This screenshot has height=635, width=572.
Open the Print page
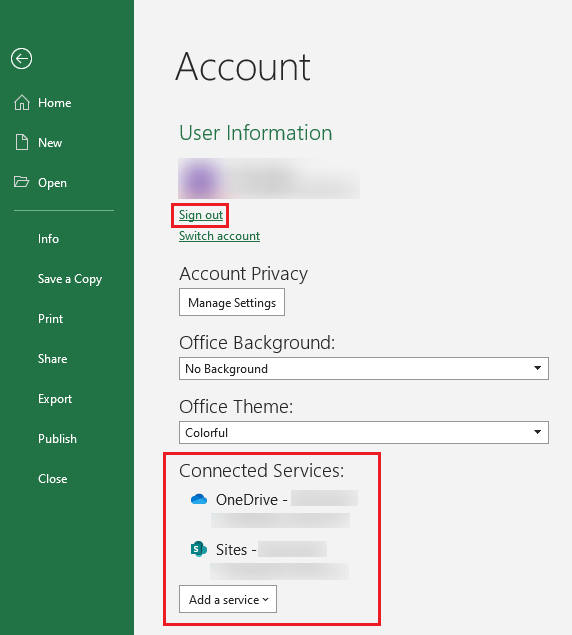50,319
